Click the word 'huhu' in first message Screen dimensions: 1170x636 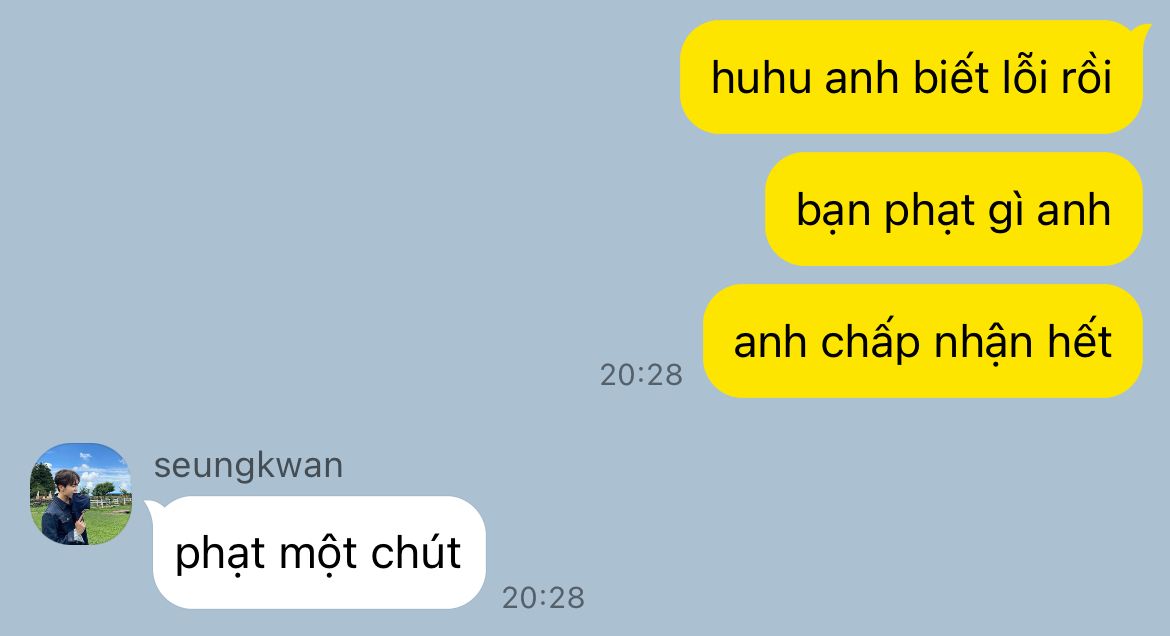[761, 78]
